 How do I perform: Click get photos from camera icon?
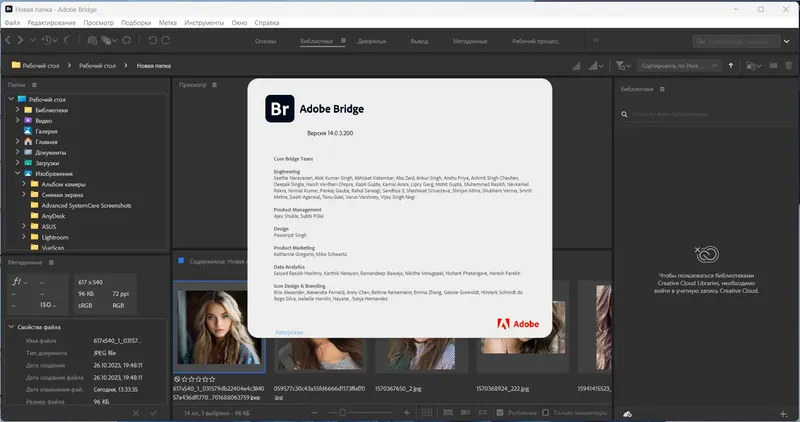tap(92, 40)
